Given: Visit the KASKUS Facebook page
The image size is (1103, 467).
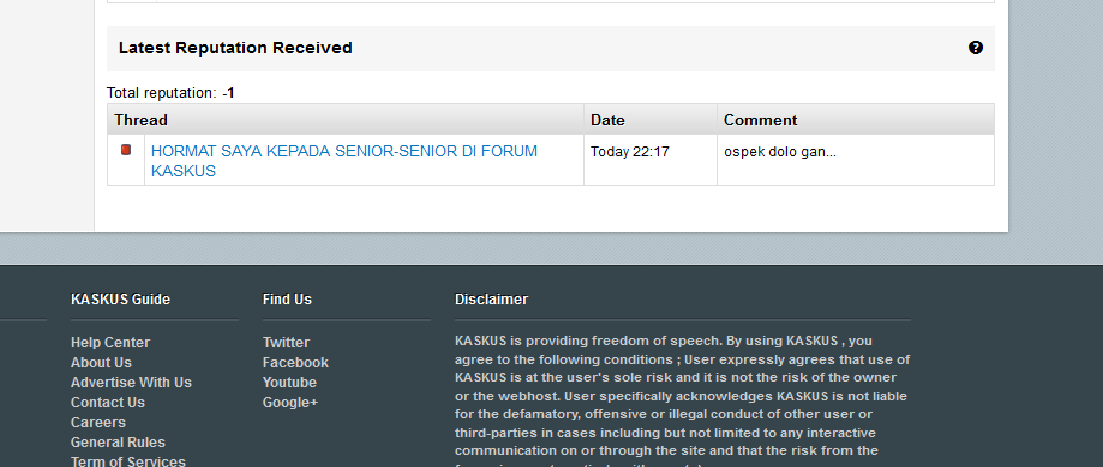Looking at the screenshot, I should [x=295, y=362].
